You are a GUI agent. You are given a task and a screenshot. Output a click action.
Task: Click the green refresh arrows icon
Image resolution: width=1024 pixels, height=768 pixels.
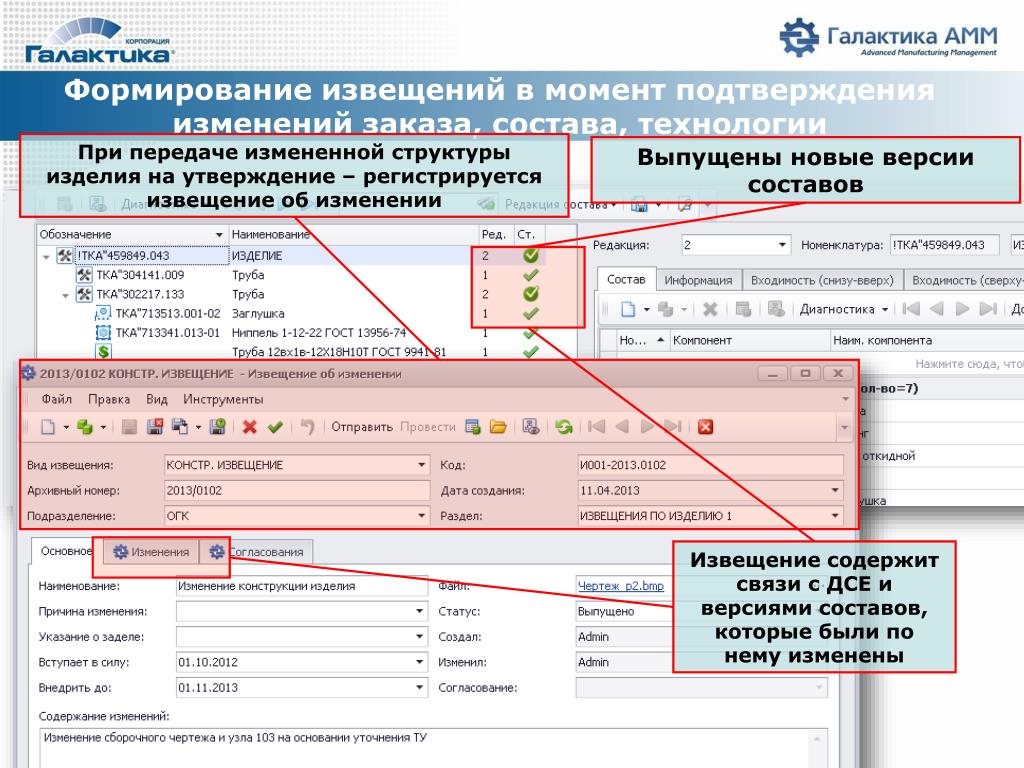point(564,427)
